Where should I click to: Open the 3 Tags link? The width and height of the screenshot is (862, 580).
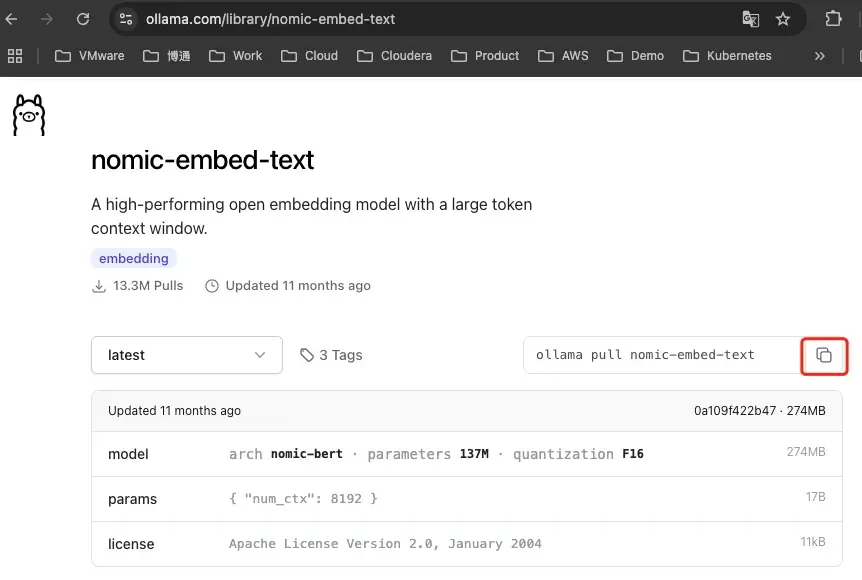coord(331,355)
